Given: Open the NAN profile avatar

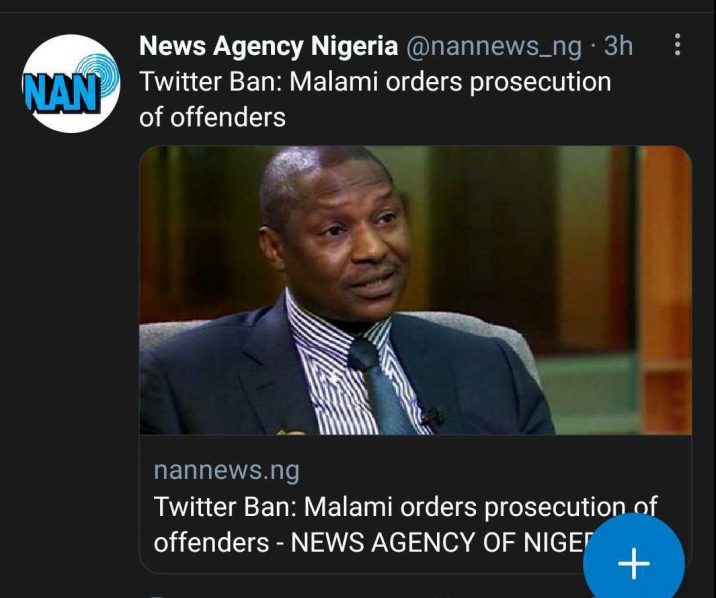Looking at the screenshot, I should 69,84.
